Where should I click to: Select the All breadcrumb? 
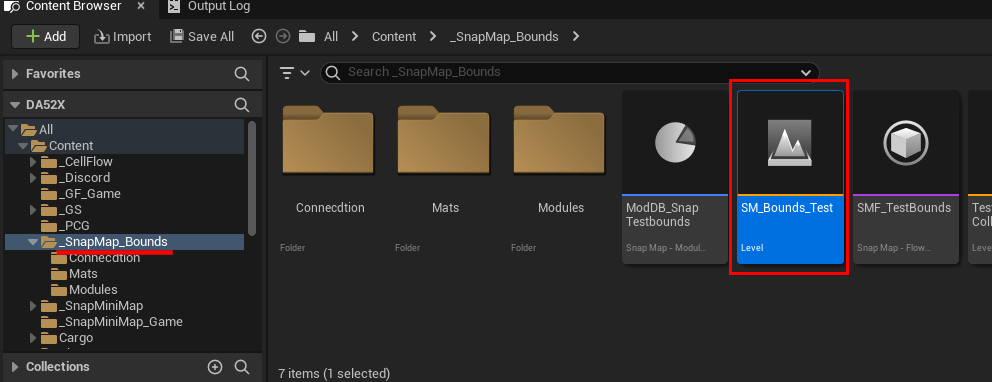[331, 37]
